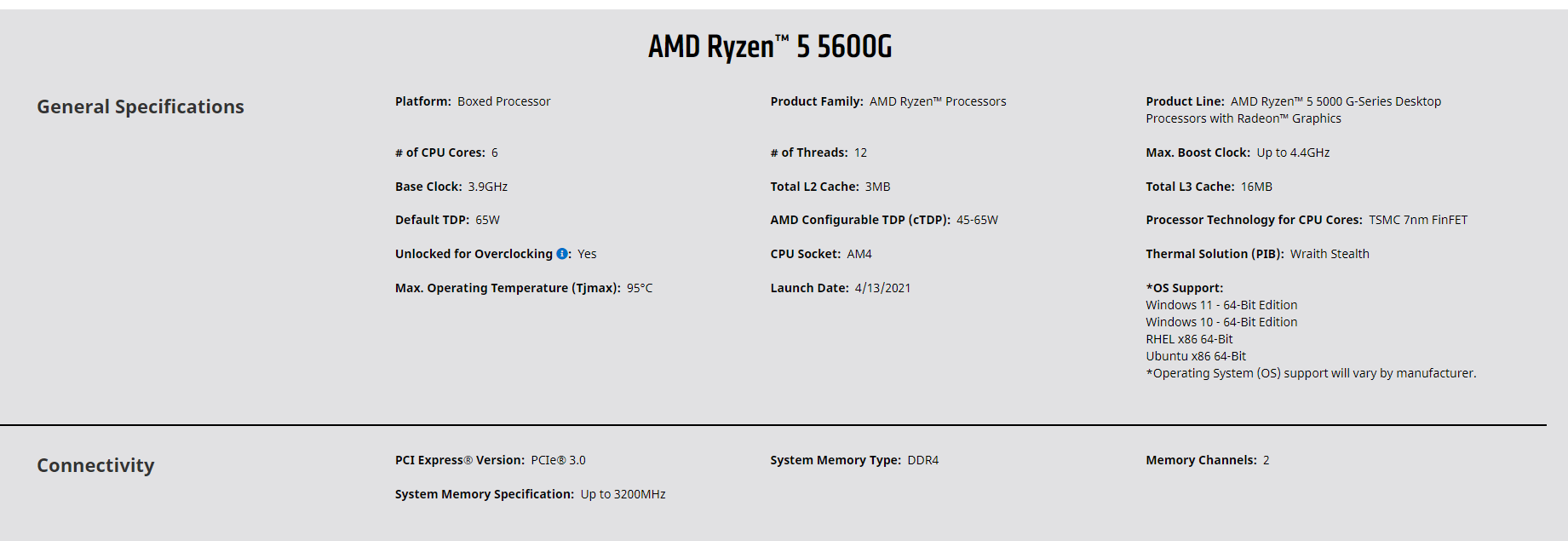The height and width of the screenshot is (541, 1568).
Task: Click the Launch Date 4/13/2021 entry
Action: pyautogui.click(x=841, y=288)
